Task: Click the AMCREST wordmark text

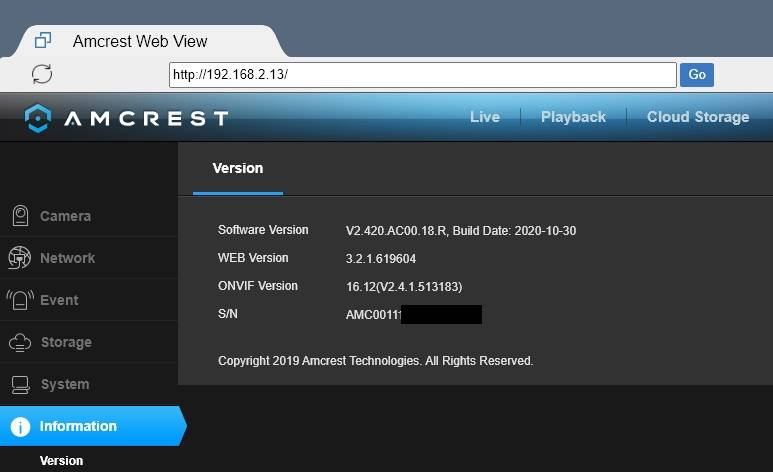Action: click(x=146, y=118)
